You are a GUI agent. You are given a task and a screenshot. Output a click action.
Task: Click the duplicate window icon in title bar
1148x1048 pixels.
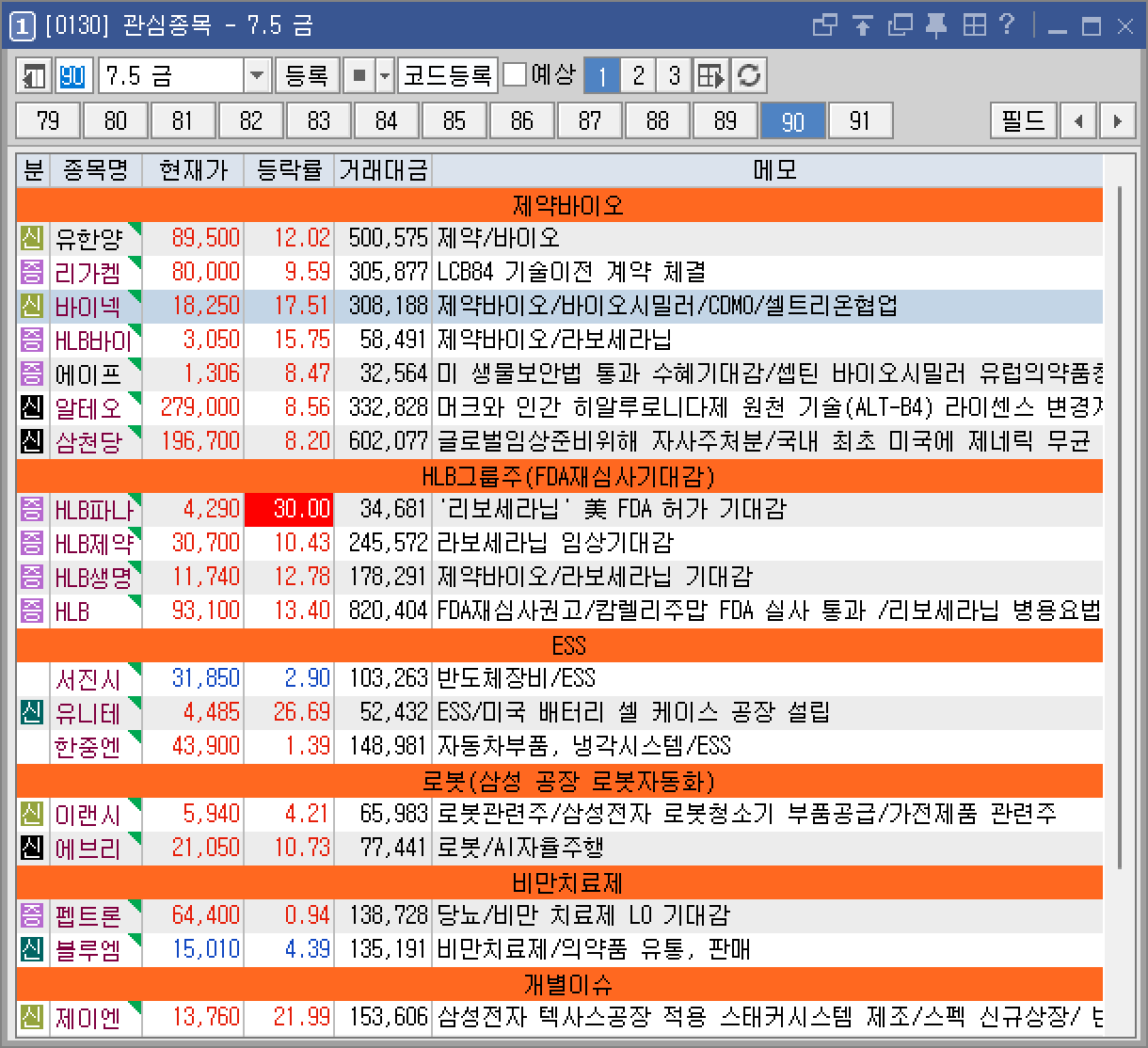[900, 25]
